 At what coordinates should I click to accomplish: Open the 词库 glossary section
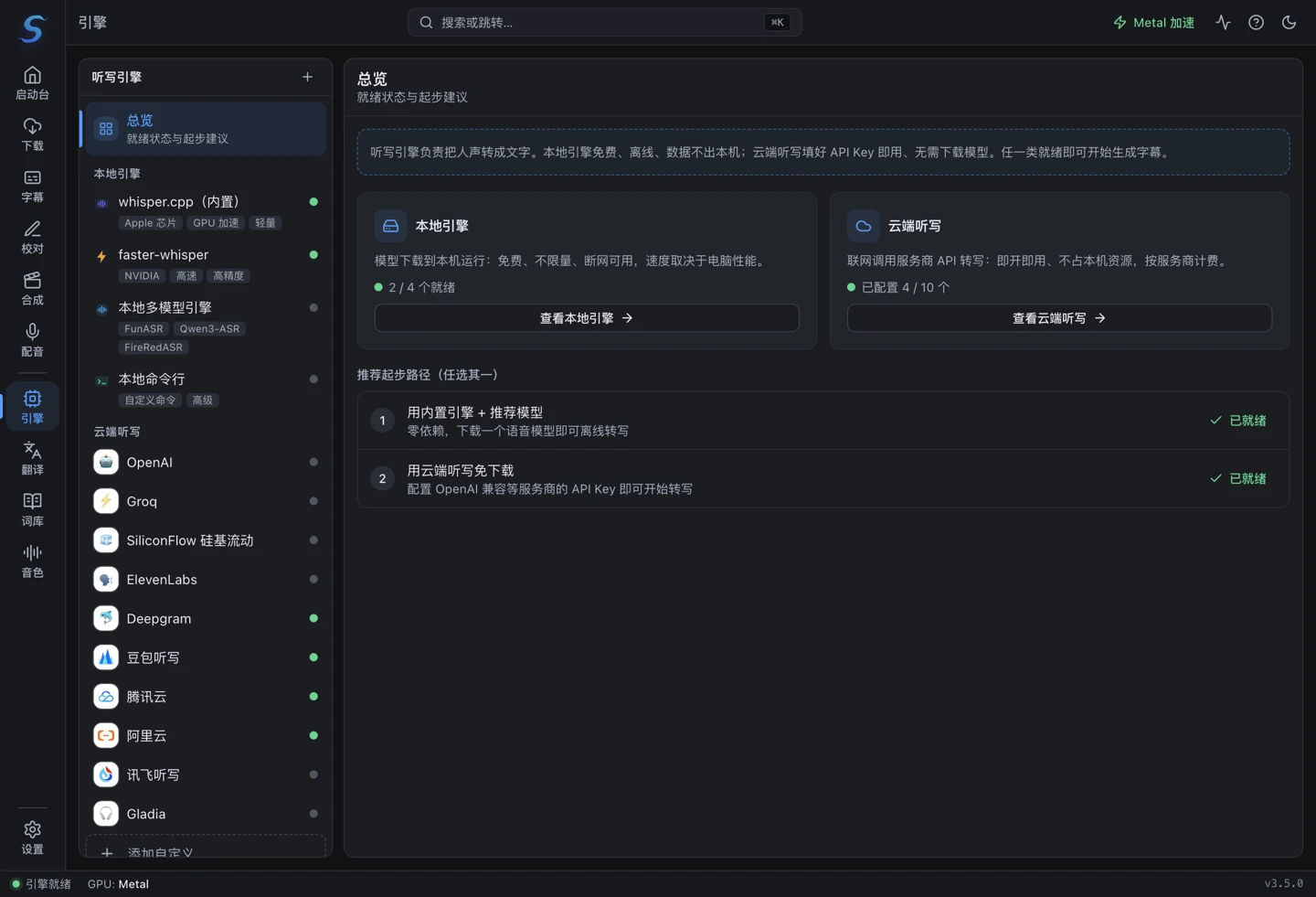pyautogui.click(x=32, y=509)
